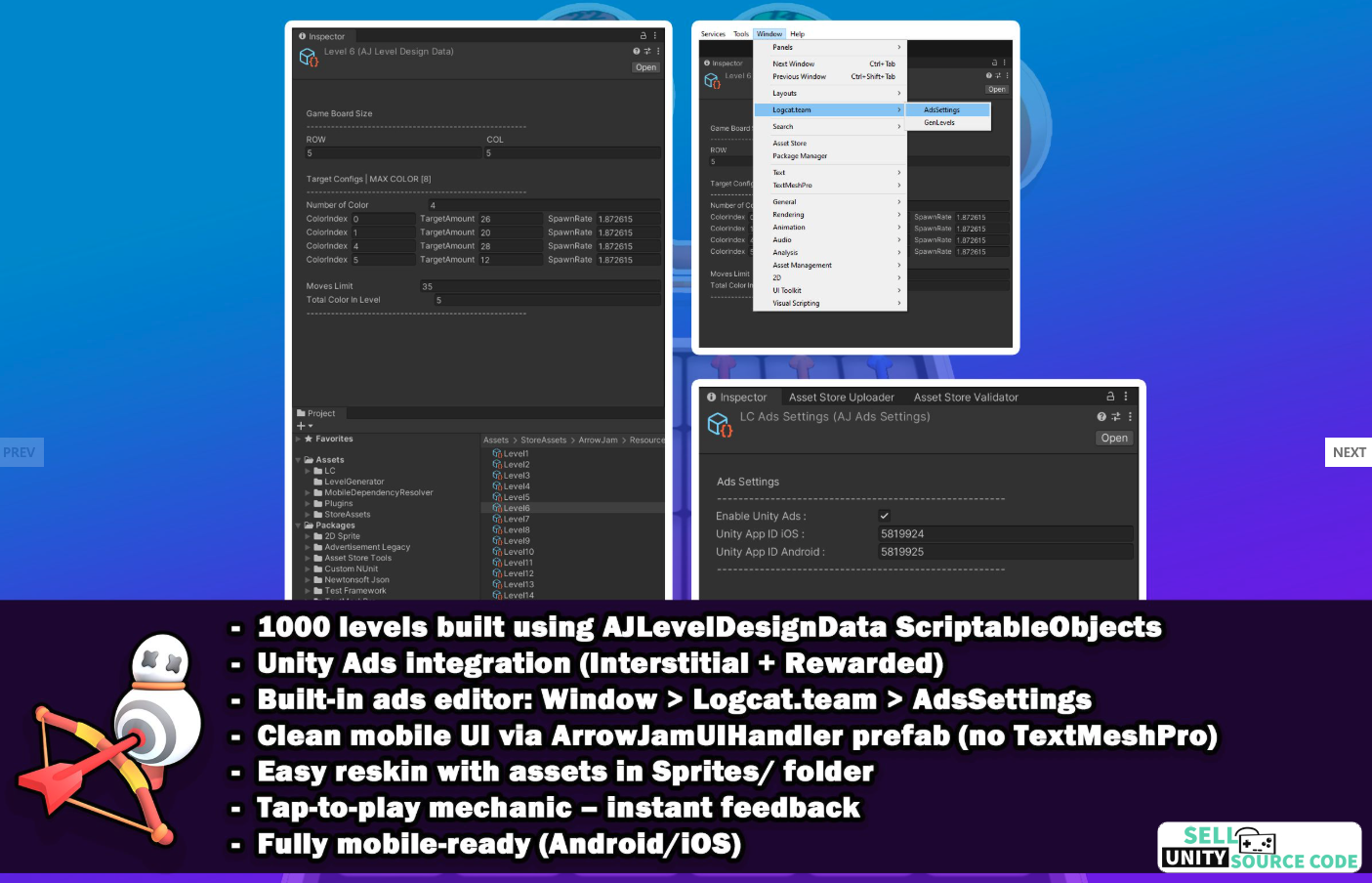
Task: Click the preset icon for LC Ads Settings
Action: pos(1116,416)
